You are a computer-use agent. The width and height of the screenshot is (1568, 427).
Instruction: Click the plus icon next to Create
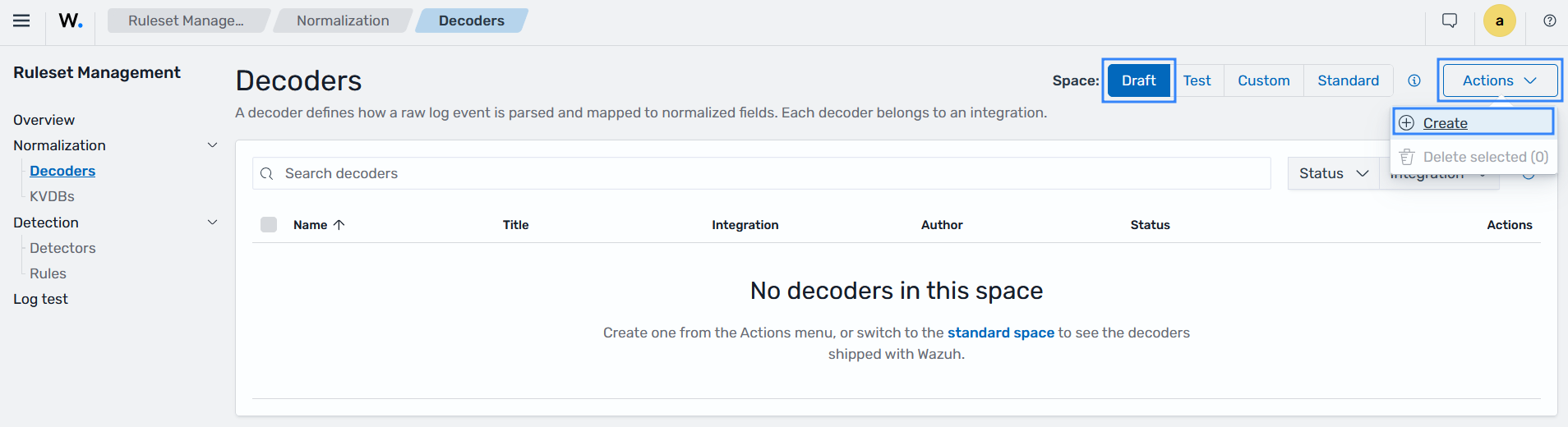pos(1407,123)
